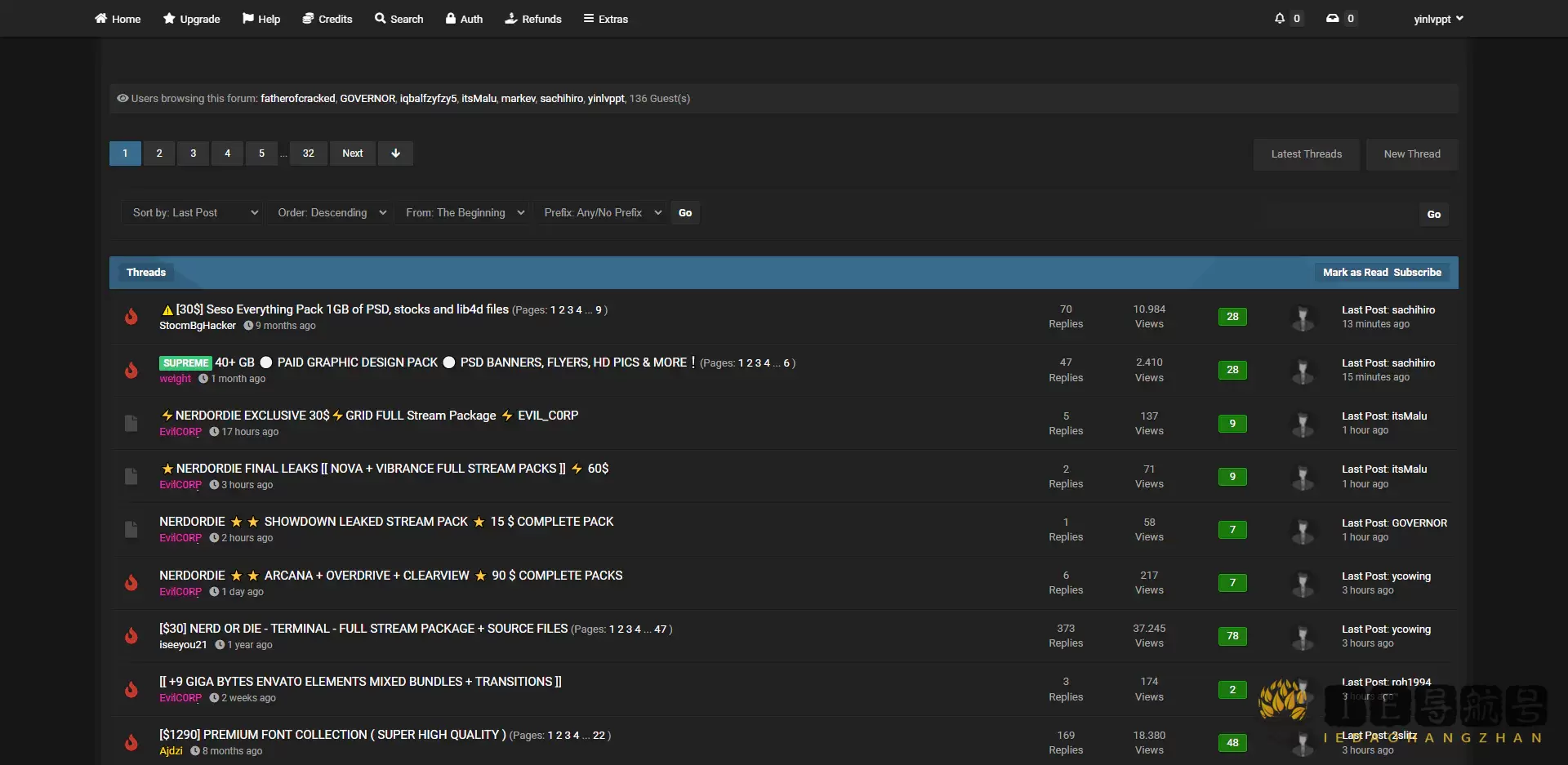
Task: Click the Auth lock icon
Action: [x=451, y=18]
